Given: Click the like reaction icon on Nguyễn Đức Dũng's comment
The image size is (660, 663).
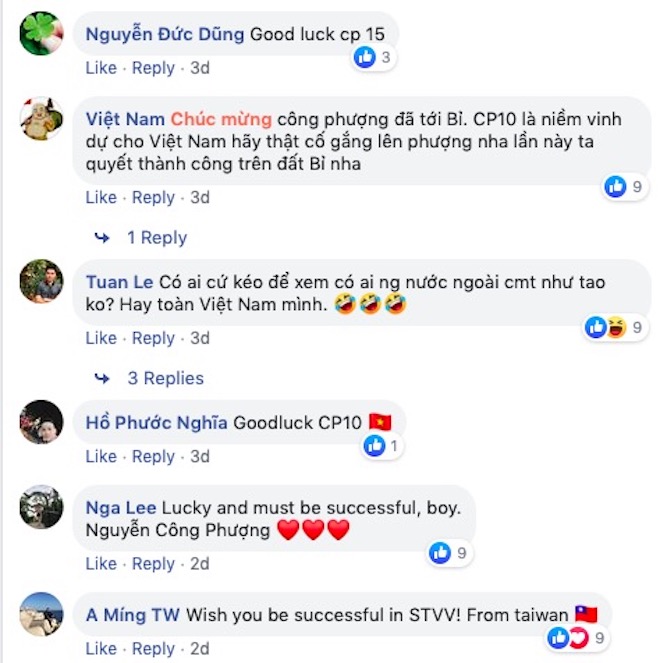Looking at the screenshot, I should 364,57.
